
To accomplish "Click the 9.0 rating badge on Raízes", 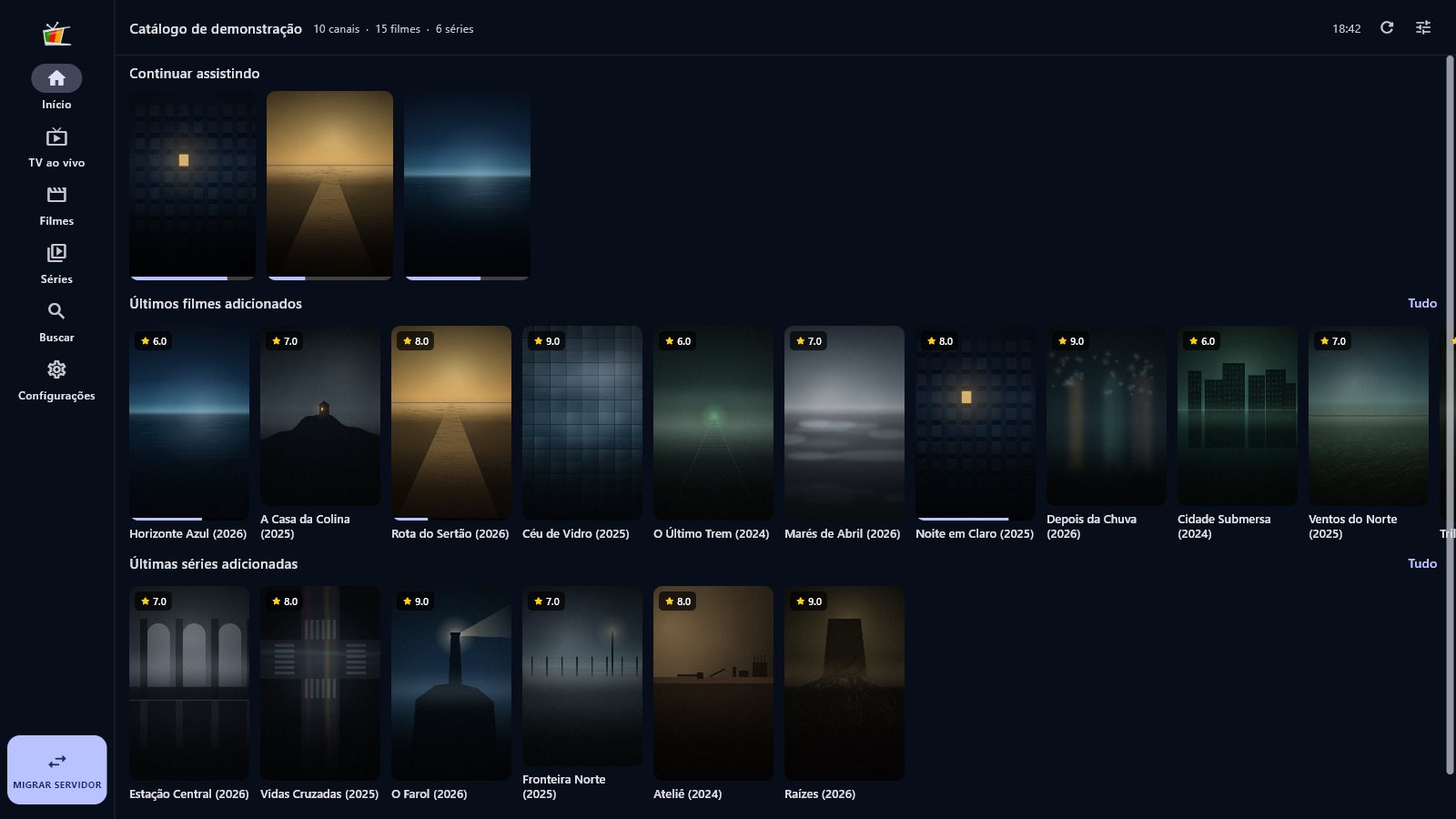I will [x=808, y=602].
